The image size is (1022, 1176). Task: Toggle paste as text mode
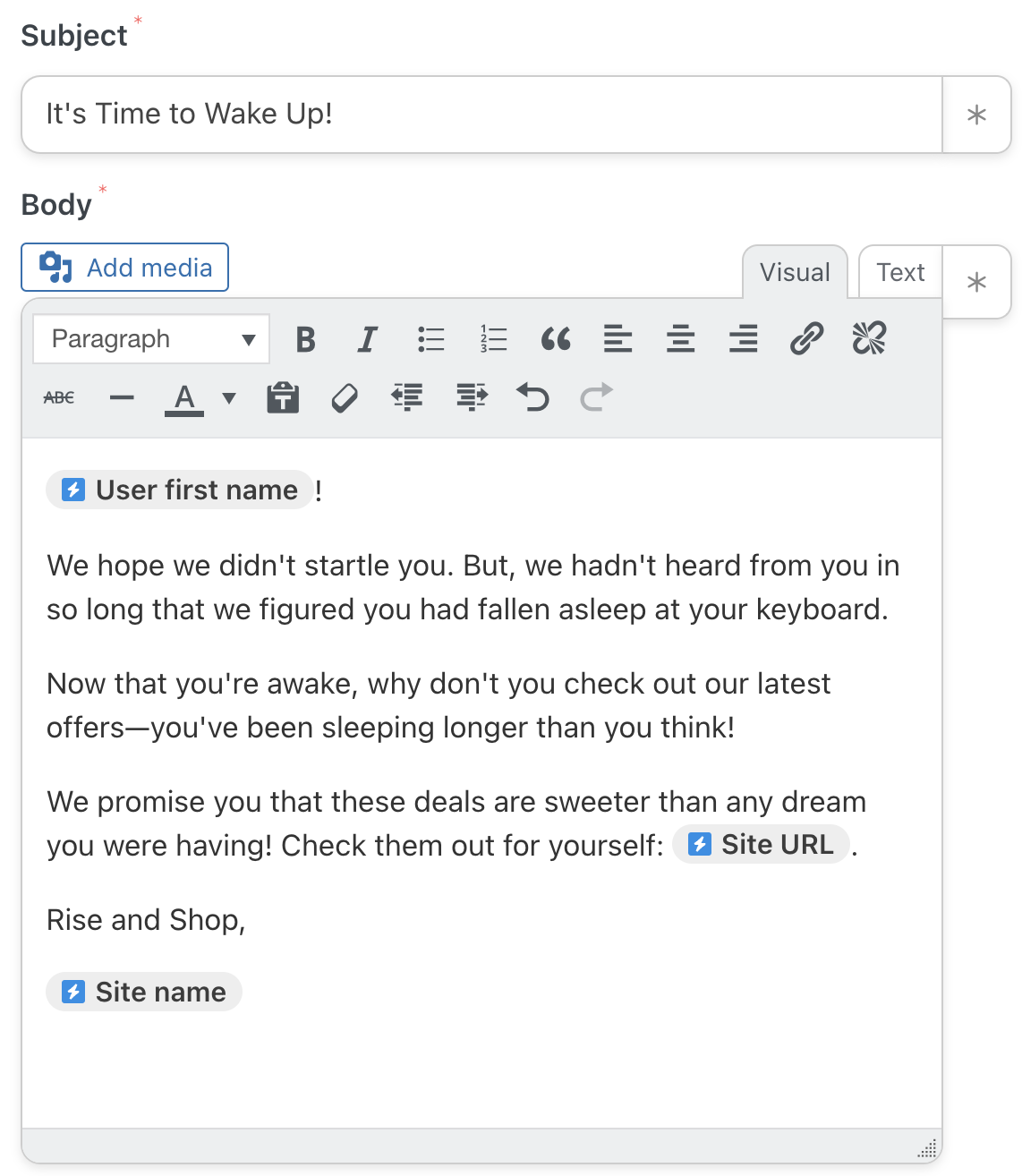click(283, 397)
